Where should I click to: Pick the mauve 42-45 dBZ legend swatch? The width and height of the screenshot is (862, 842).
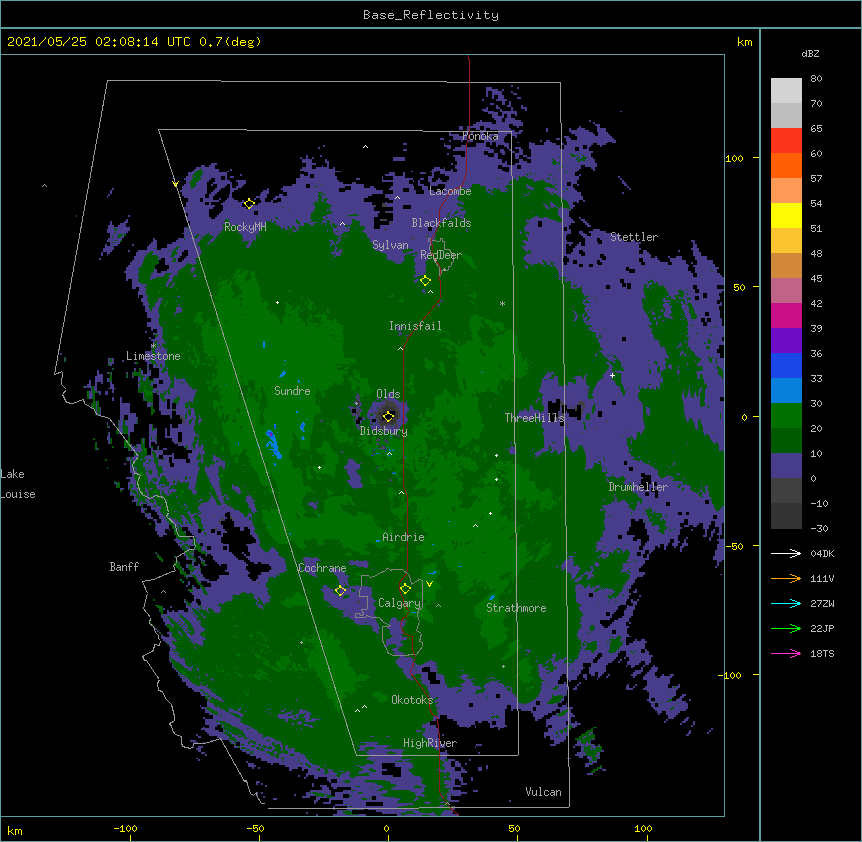(786, 291)
